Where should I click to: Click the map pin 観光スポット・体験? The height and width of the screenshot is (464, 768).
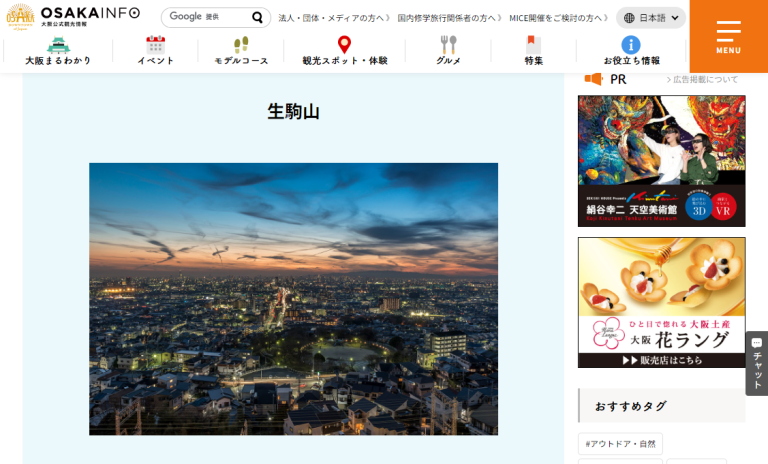tap(344, 51)
